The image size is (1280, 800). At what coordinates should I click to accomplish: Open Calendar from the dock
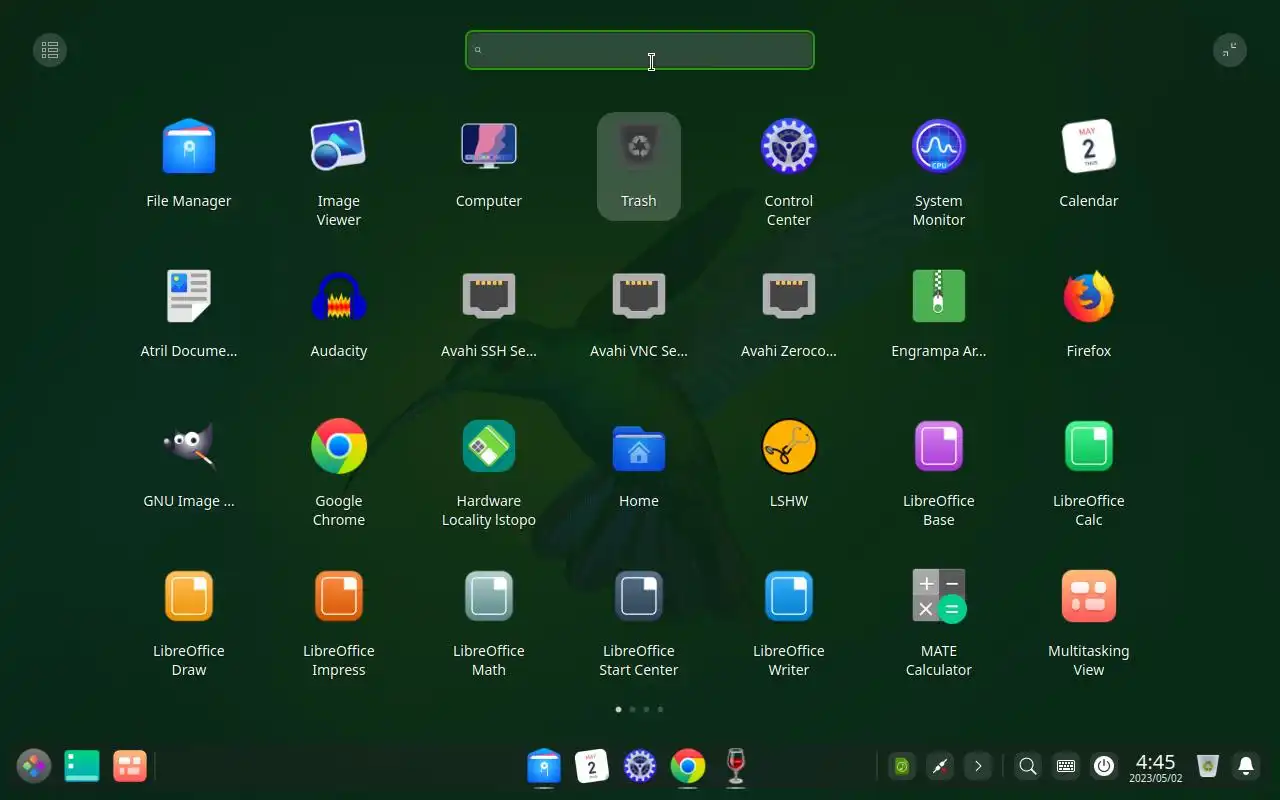(x=592, y=767)
